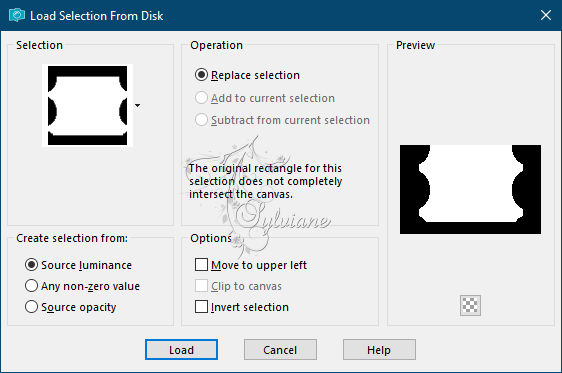Image resolution: width=562 pixels, height=373 pixels.
Task: Open Help for this dialog
Action: pos(379,350)
